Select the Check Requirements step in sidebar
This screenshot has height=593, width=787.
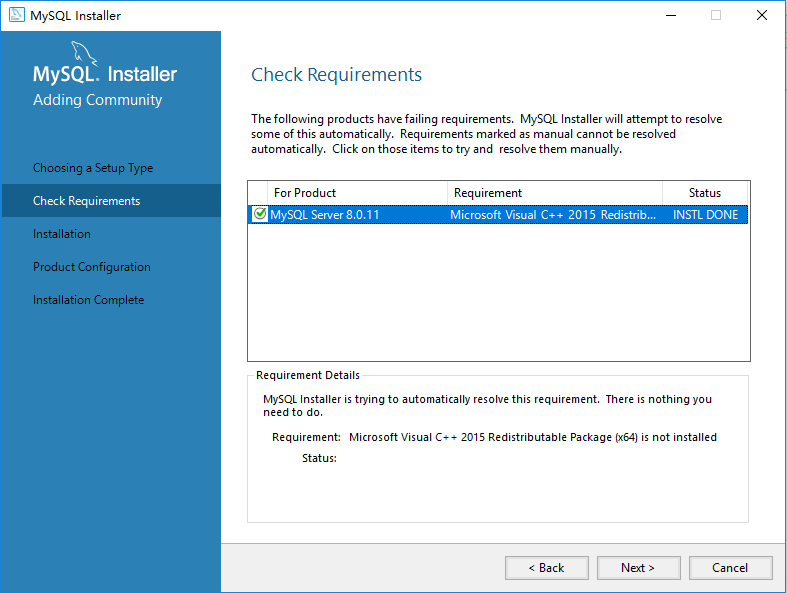(x=111, y=201)
